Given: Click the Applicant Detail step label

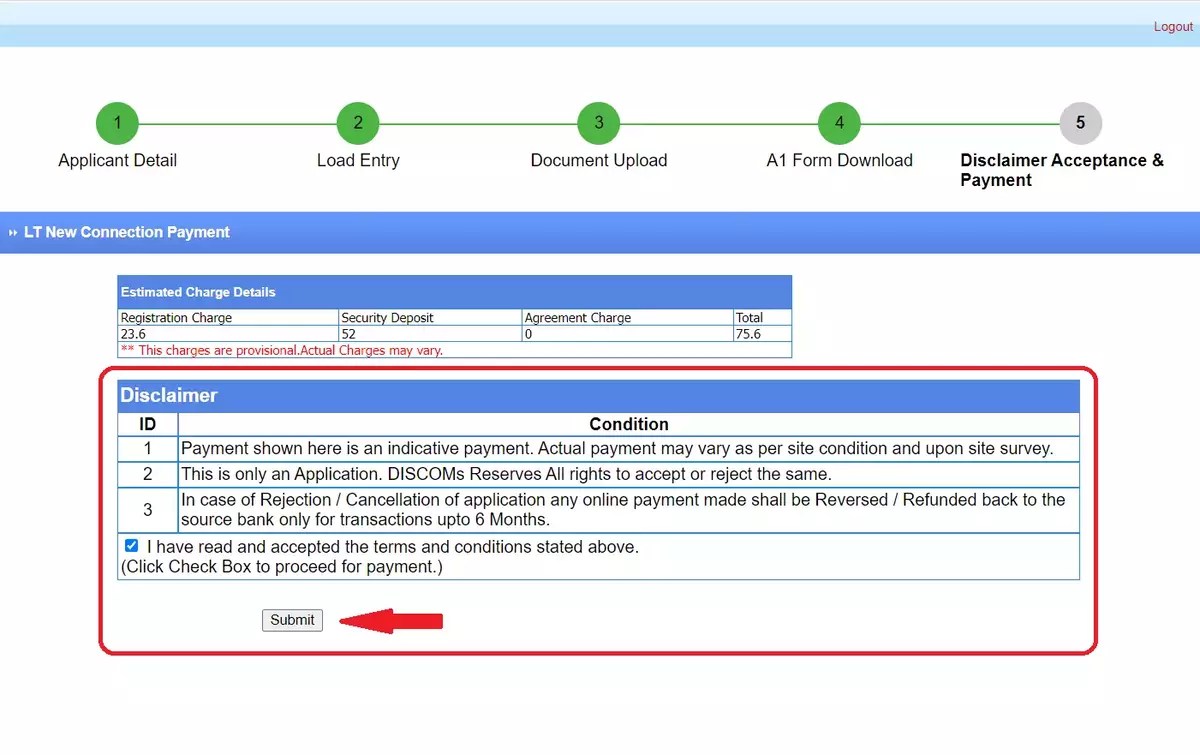Looking at the screenshot, I should click(117, 160).
